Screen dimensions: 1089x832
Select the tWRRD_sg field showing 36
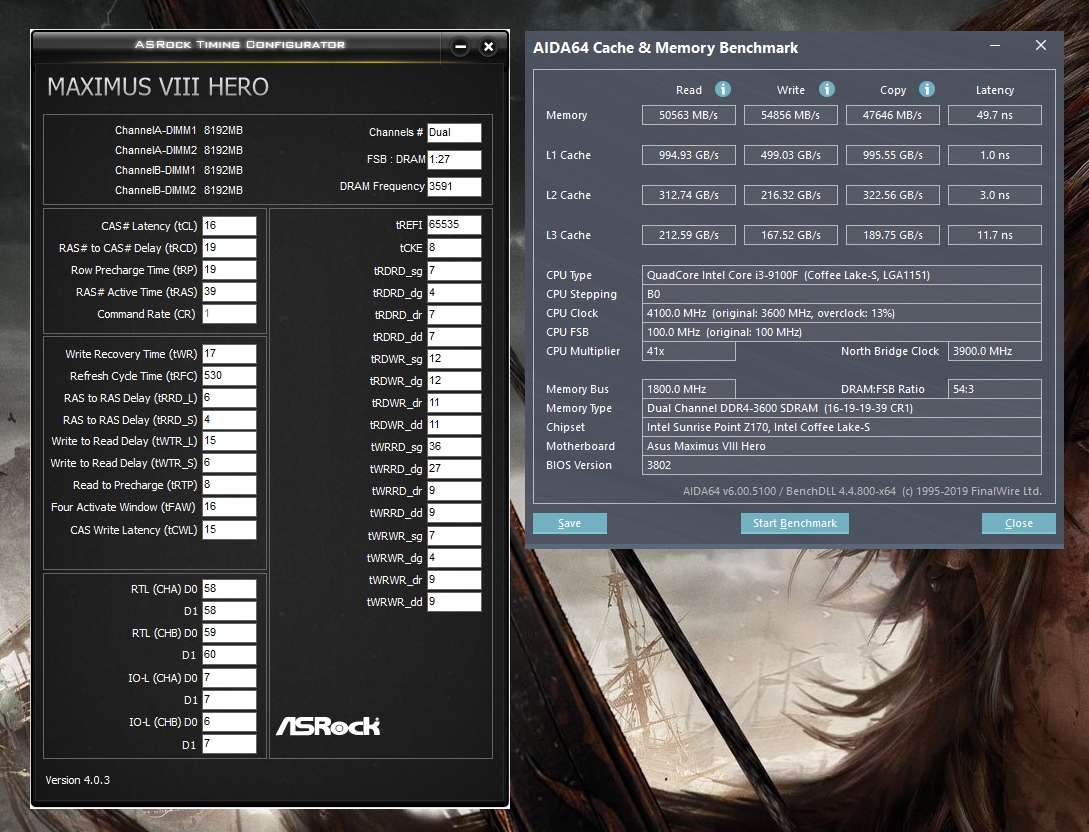(454, 447)
